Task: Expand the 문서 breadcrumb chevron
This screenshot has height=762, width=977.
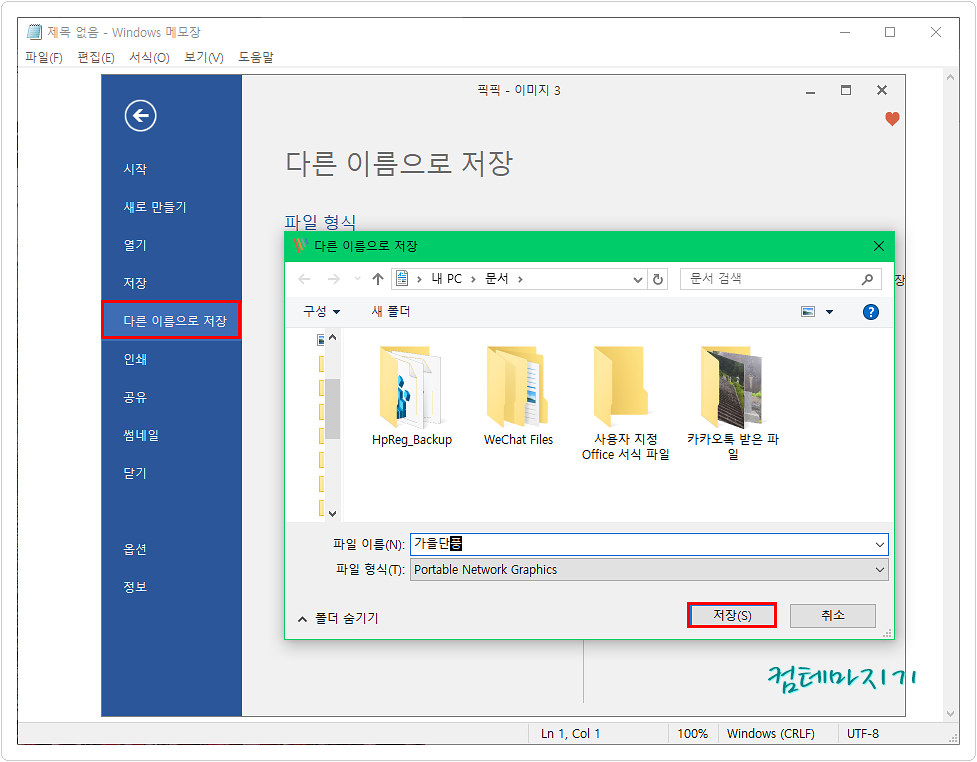Action: coord(520,279)
